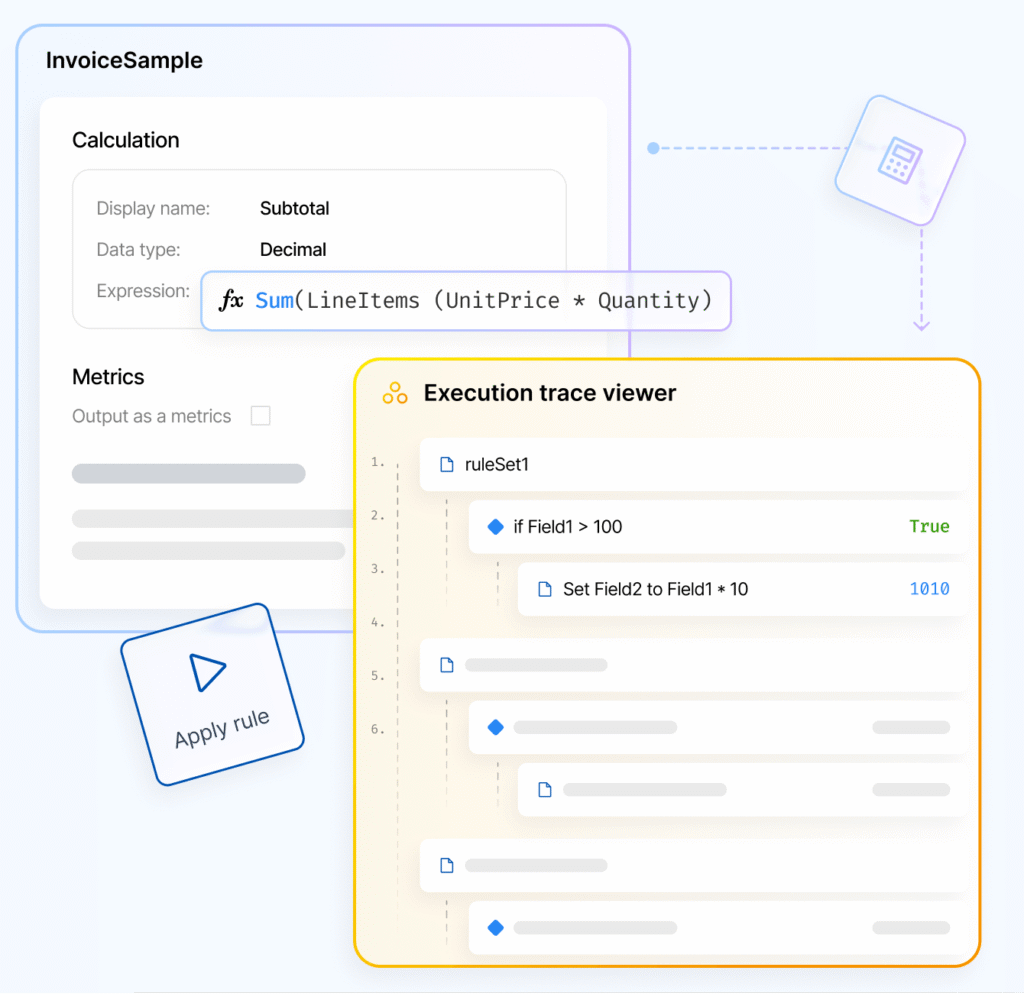This screenshot has height=1003, width=1024.
Task: Click the Expression label
Action: (143, 291)
